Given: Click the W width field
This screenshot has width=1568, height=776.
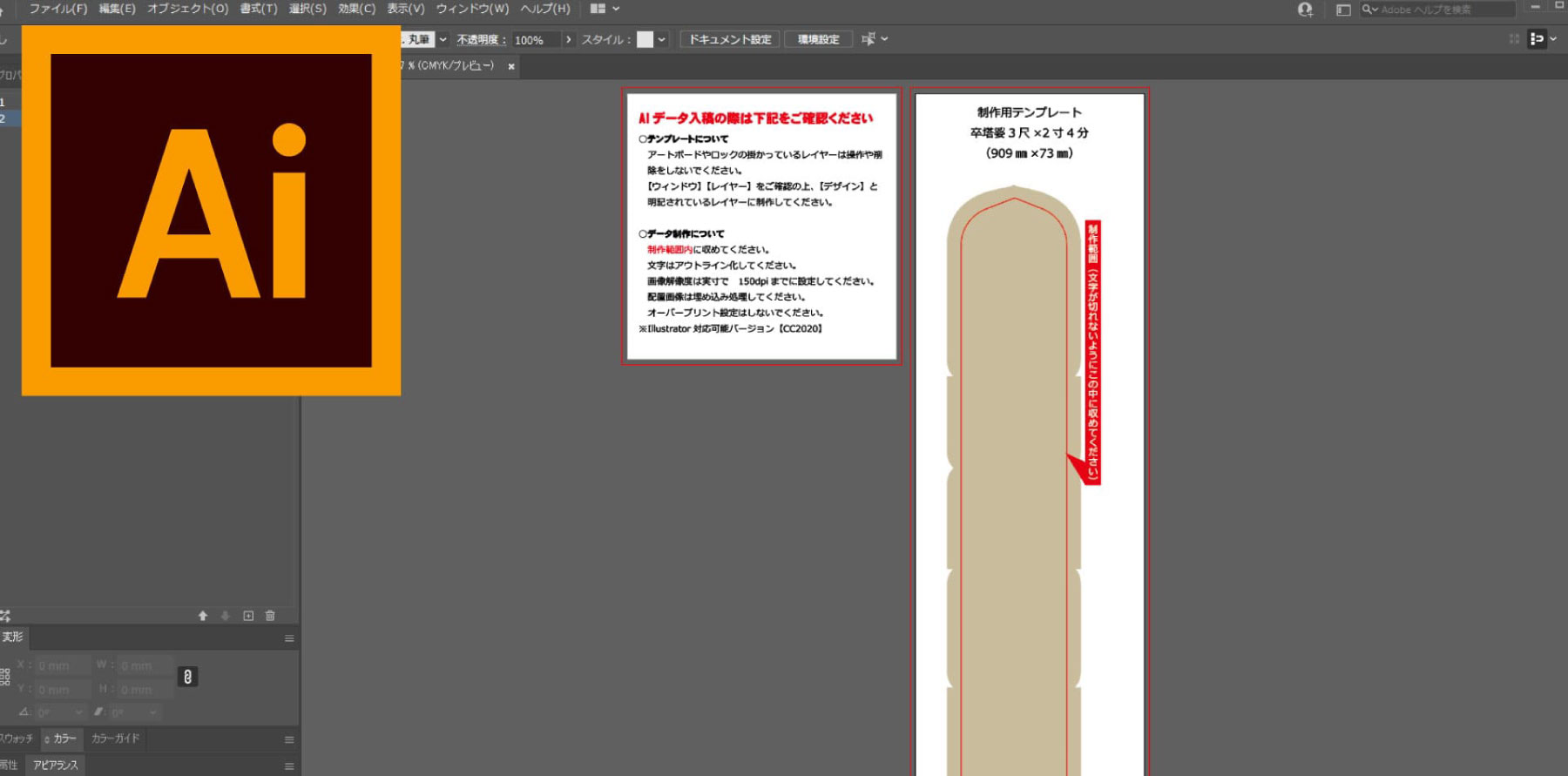Looking at the screenshot, I should pos(145,665).
